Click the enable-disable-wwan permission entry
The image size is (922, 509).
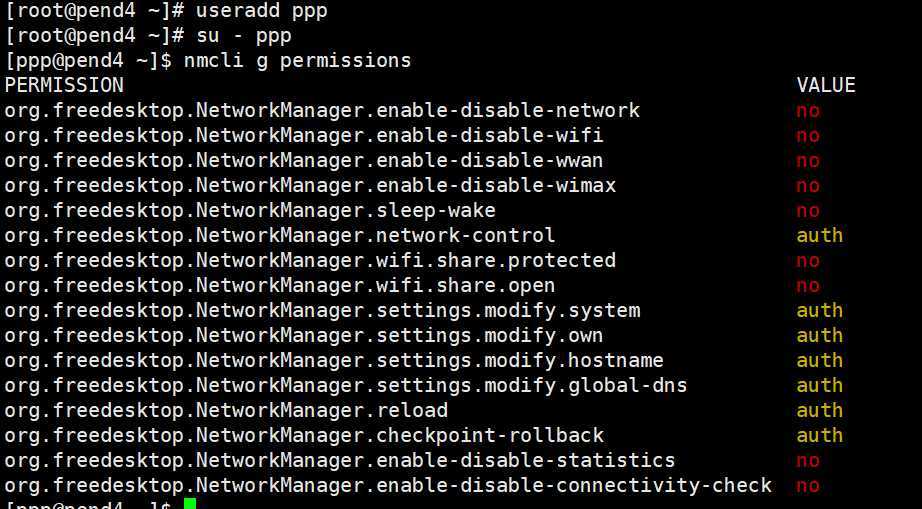(304, 160)
